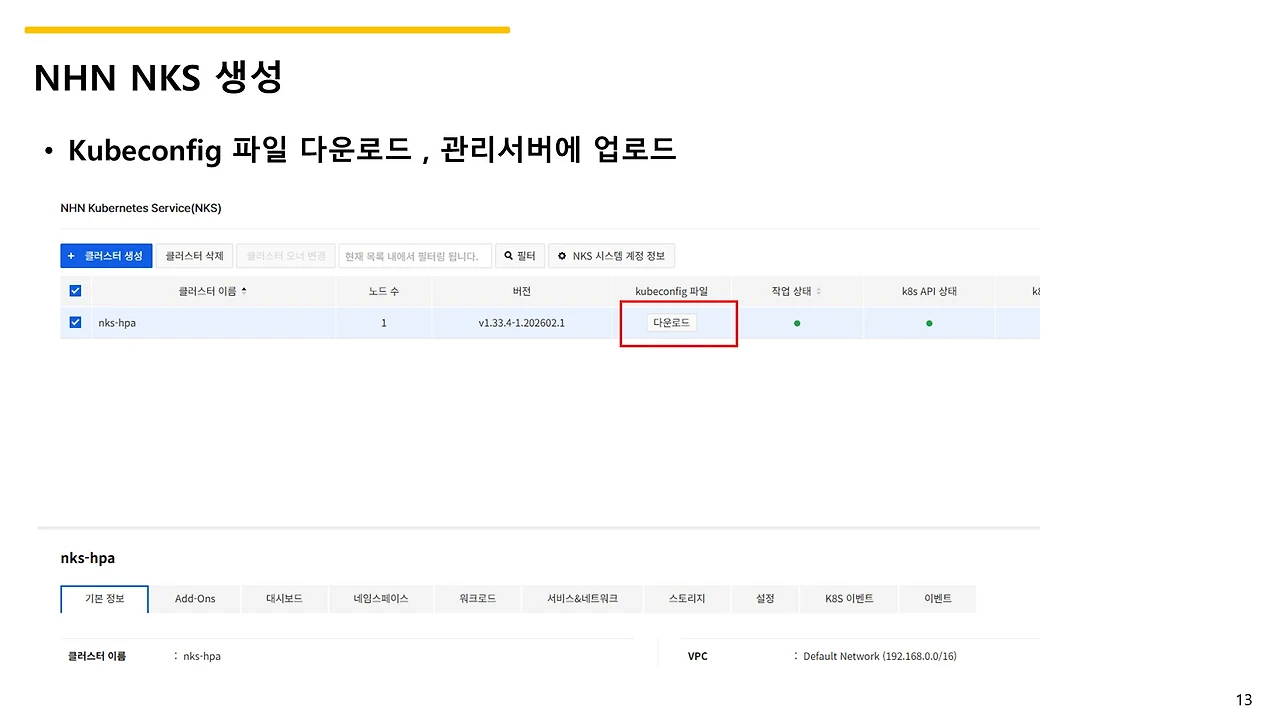The height and width of the screenshot is (720, 1280).
Task: Click the 노드 수 column header
Action: click(x=384, y=291)
